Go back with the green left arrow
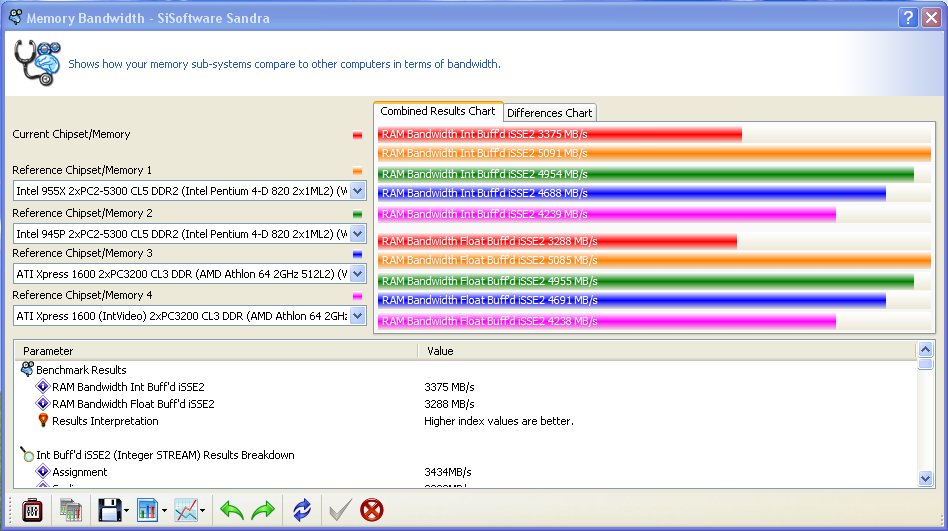Screen dimensions: 948x531 (232, 510)
